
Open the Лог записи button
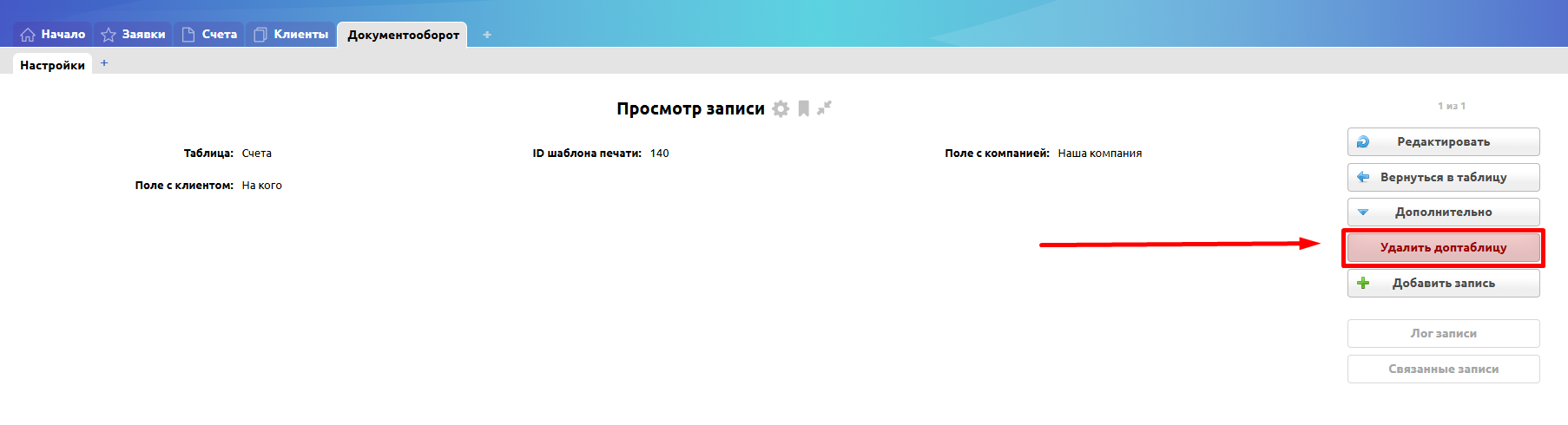1443,334
